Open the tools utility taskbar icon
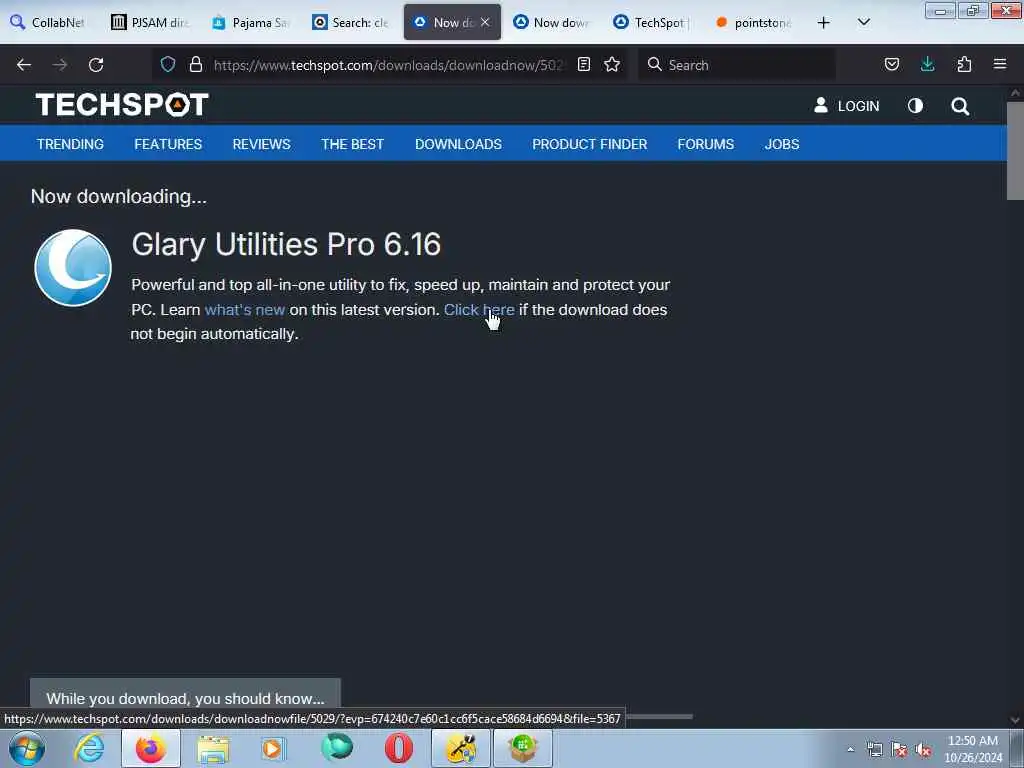 coord(460,748)
